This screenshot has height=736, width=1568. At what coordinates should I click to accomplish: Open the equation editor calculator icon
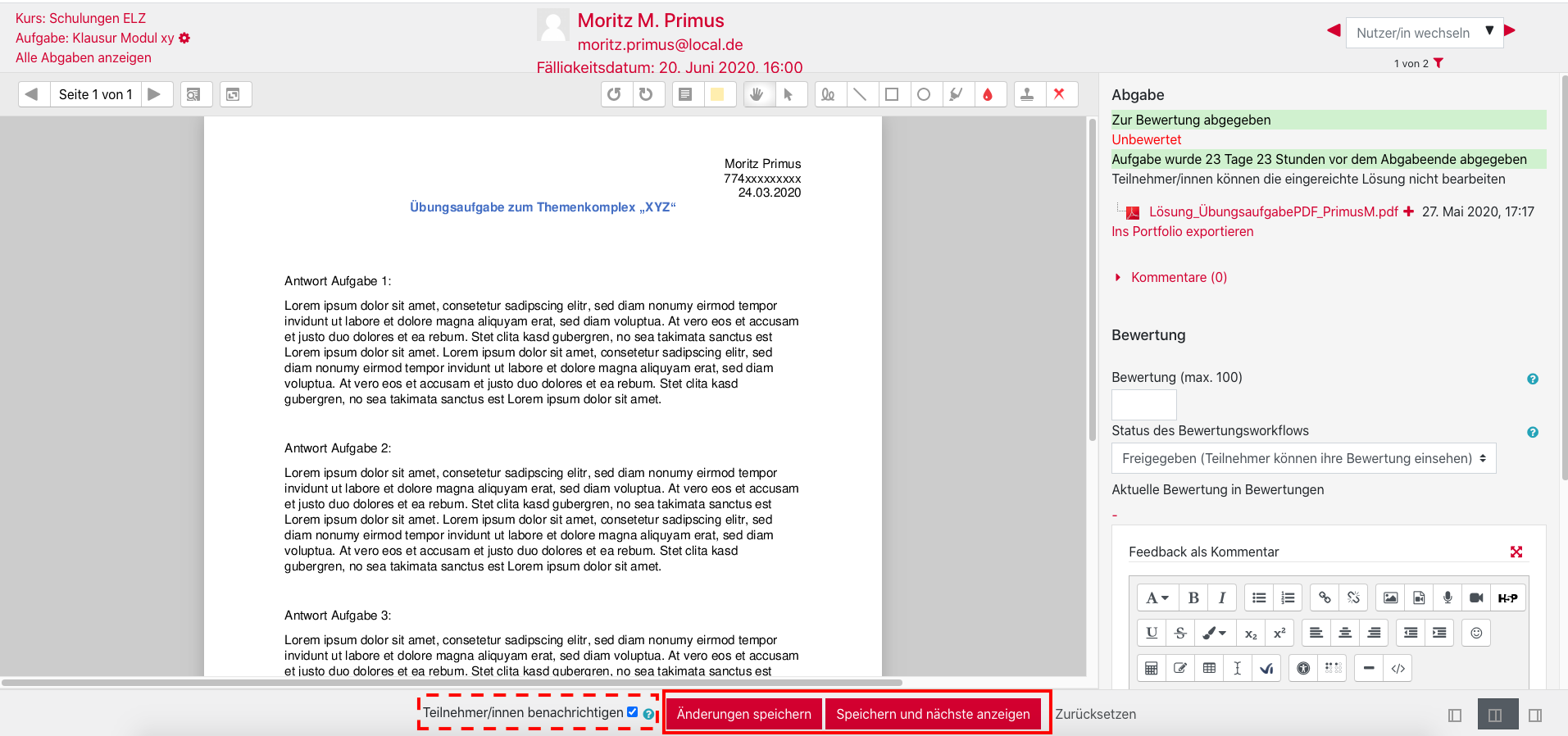1151,668
